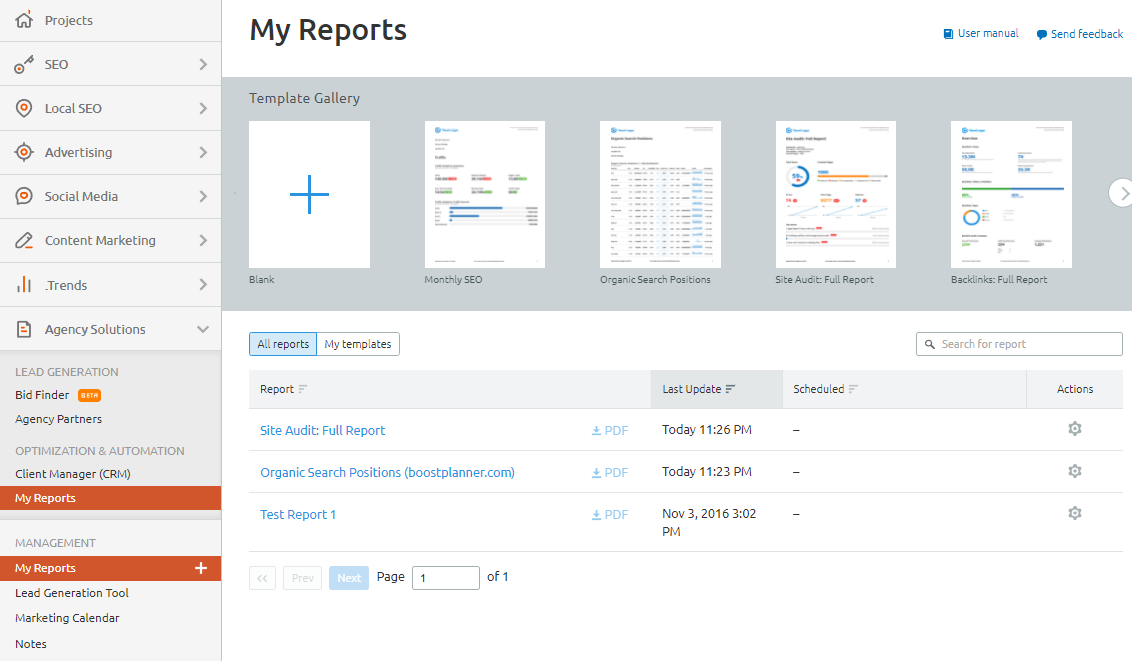1132x661 pixels.
Task: Open Client Manager (CRM) in sidebar
Action: pos(73,474)
